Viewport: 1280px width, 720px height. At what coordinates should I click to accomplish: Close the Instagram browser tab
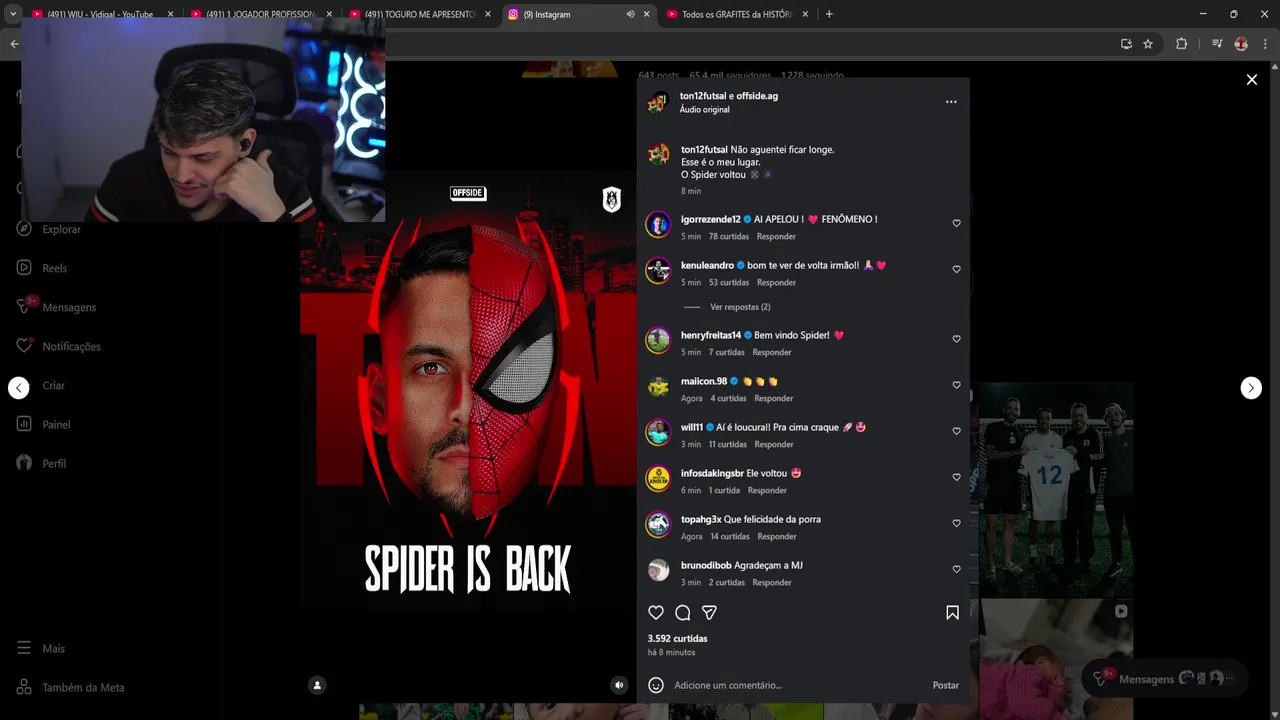pos(647,14)
